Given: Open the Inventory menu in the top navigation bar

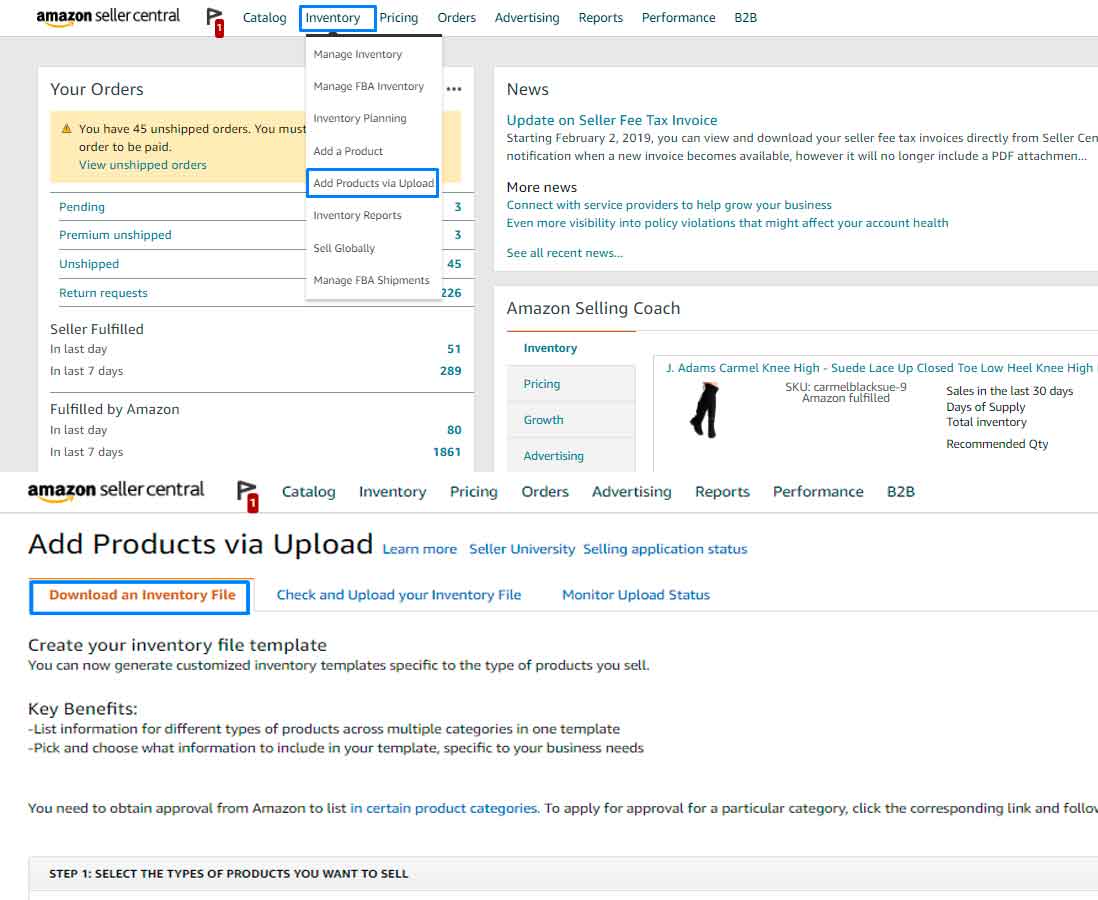Looking at the screenshot, I should pos(333,18).
